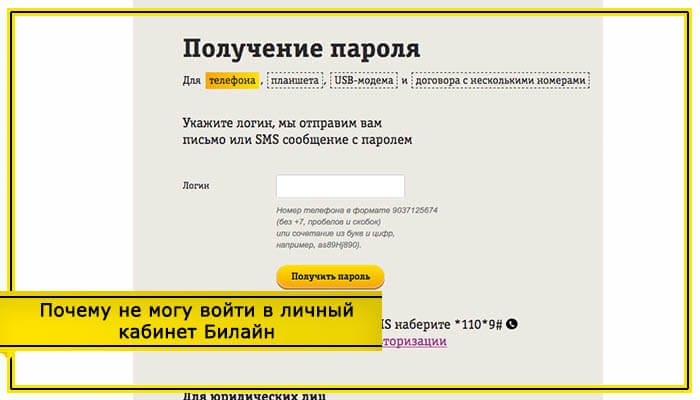Choose "договора с несколькими номерами" tab
700x400 pixels.
pyautogui.click(x=500, y=80)
